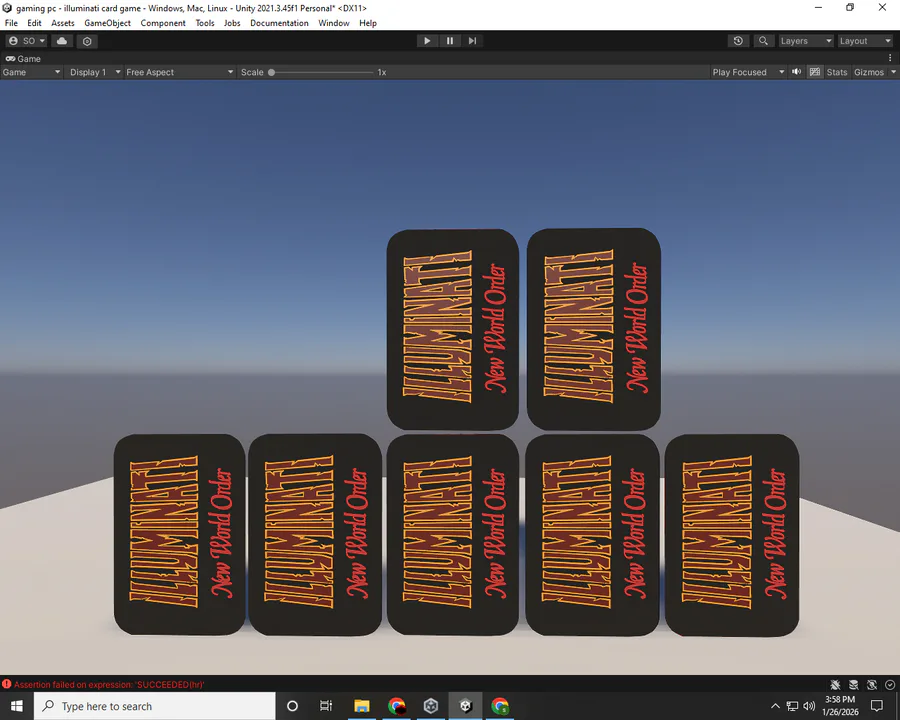Open the Assets menu
900x720 pixels.
click(x=63, y=23)
